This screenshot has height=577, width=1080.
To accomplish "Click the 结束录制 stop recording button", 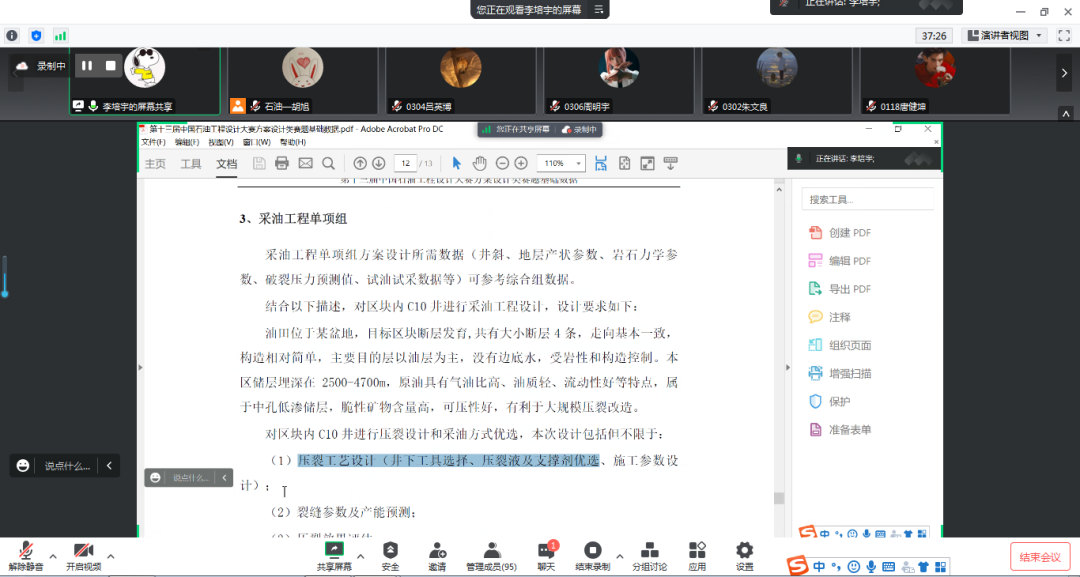I will [x=592, y=555].
